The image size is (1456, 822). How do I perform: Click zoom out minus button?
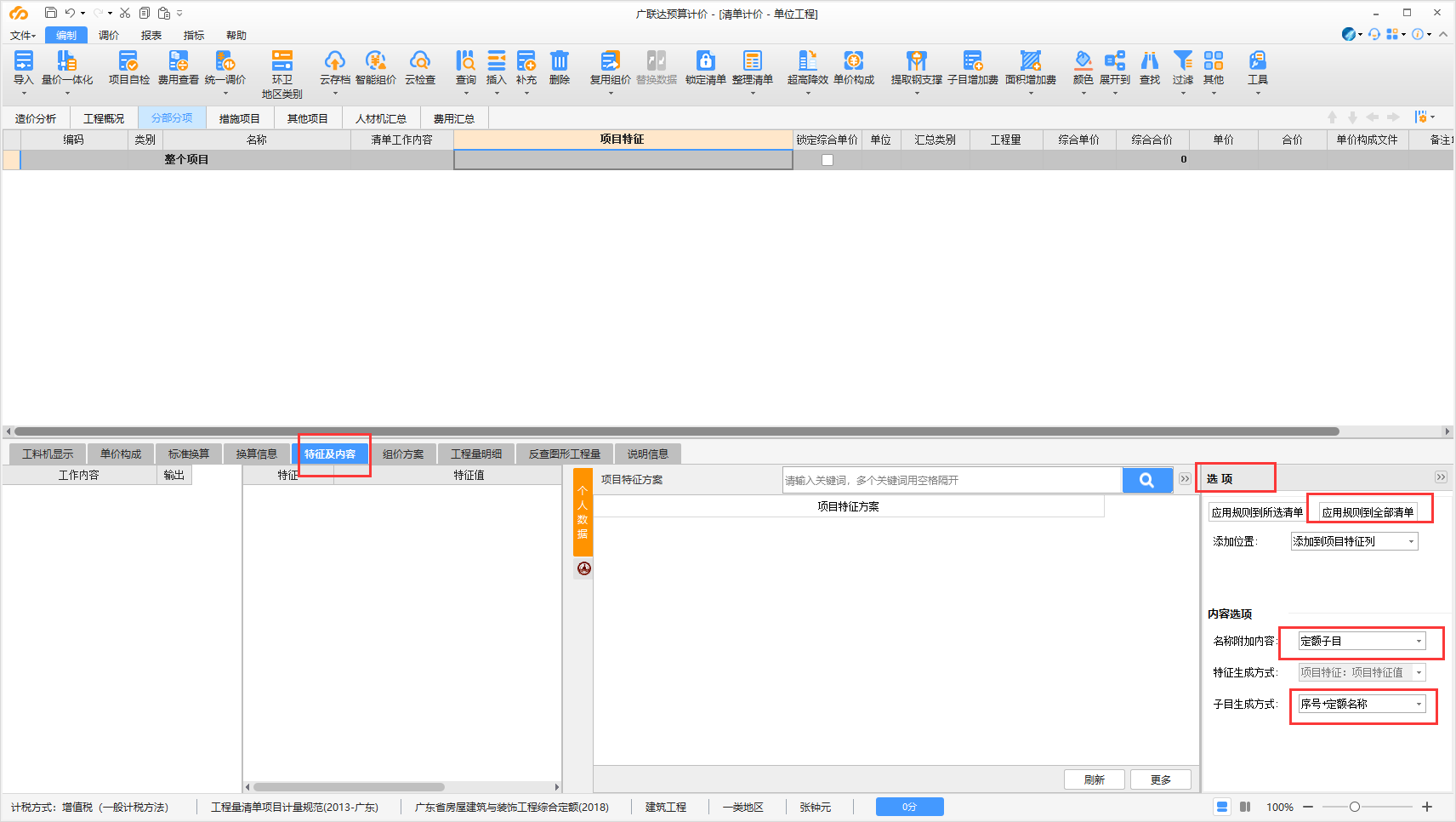[x=1308, y=807]
